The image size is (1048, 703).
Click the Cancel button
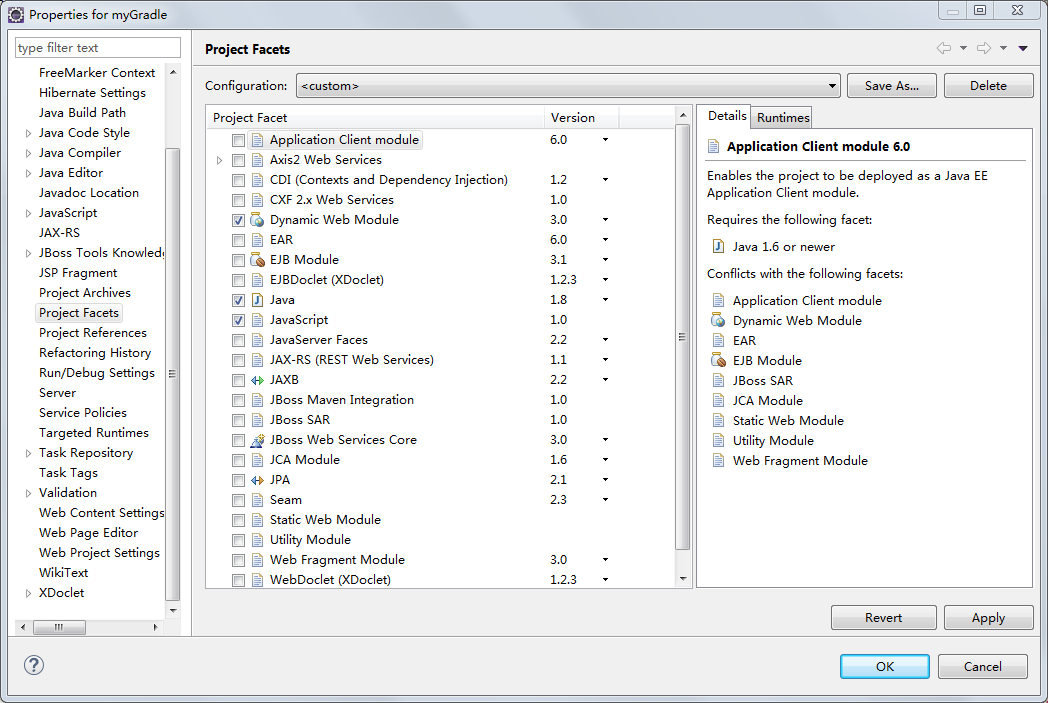[982, 666]
